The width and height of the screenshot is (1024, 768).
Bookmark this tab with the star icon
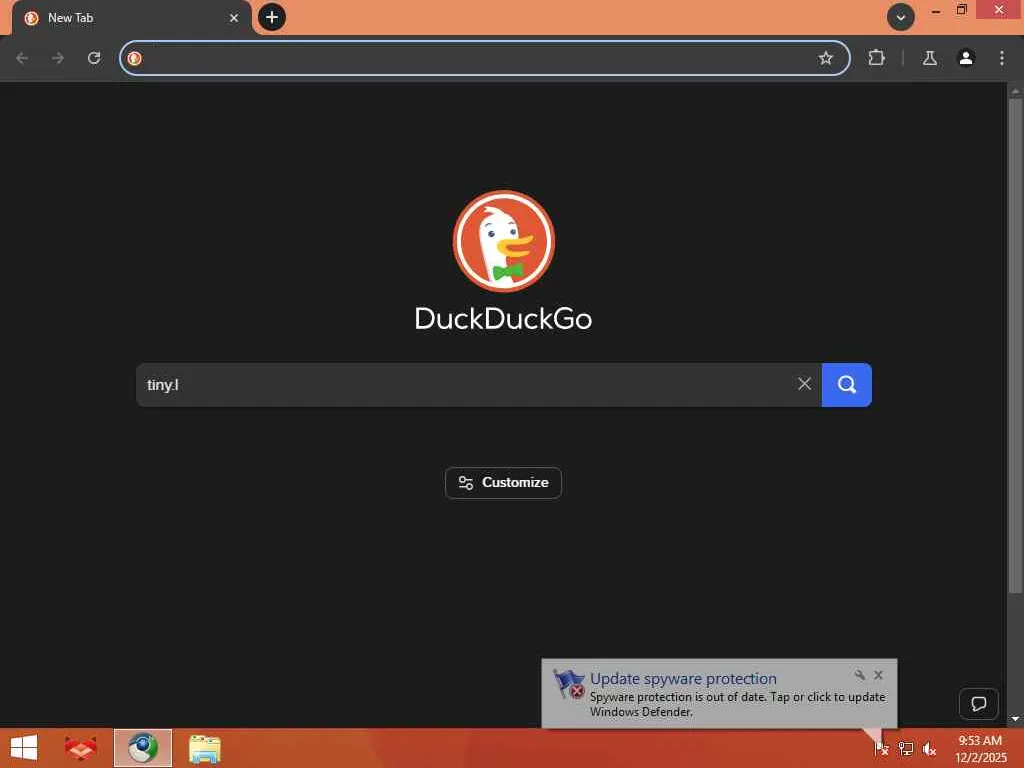(825, 58)
